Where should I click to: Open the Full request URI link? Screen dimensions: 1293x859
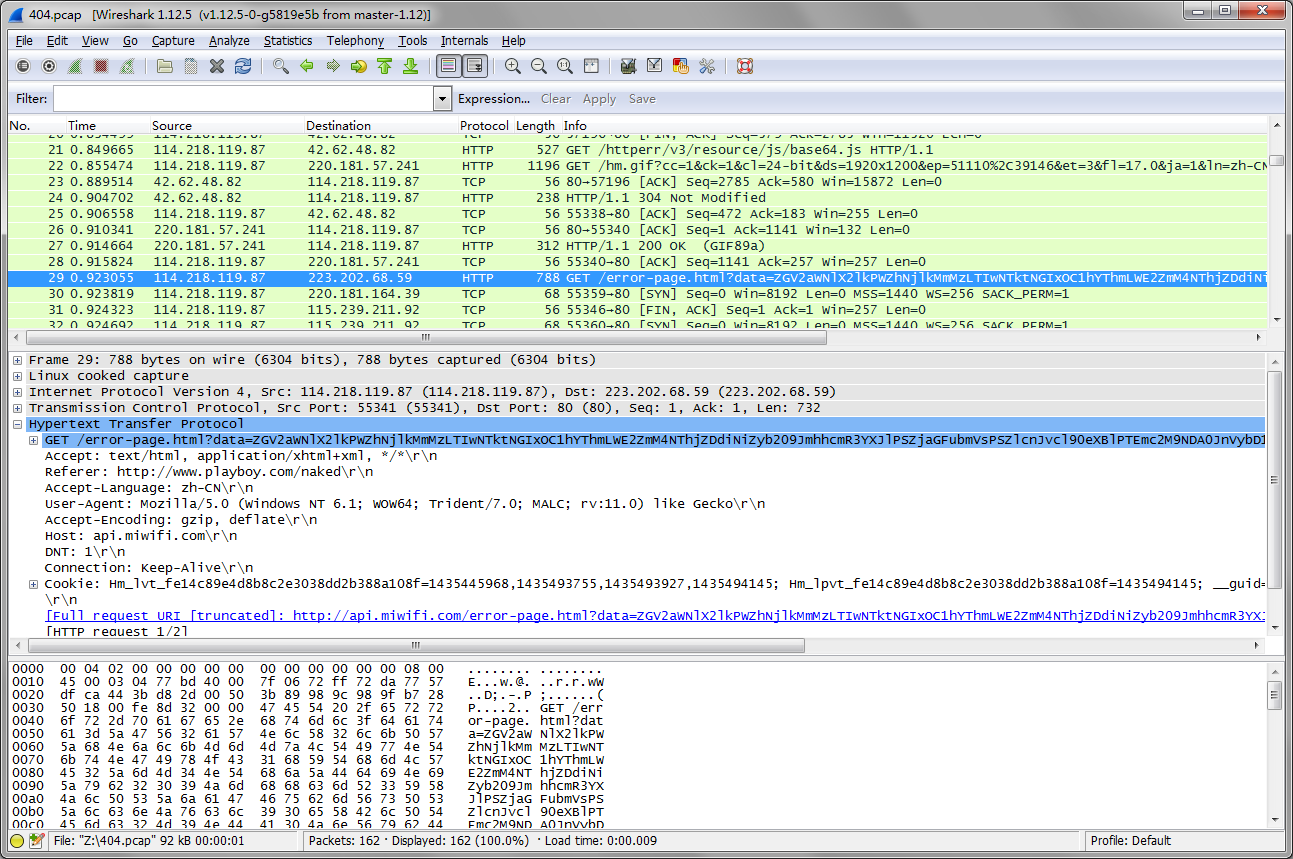click(x=655, y=616)
